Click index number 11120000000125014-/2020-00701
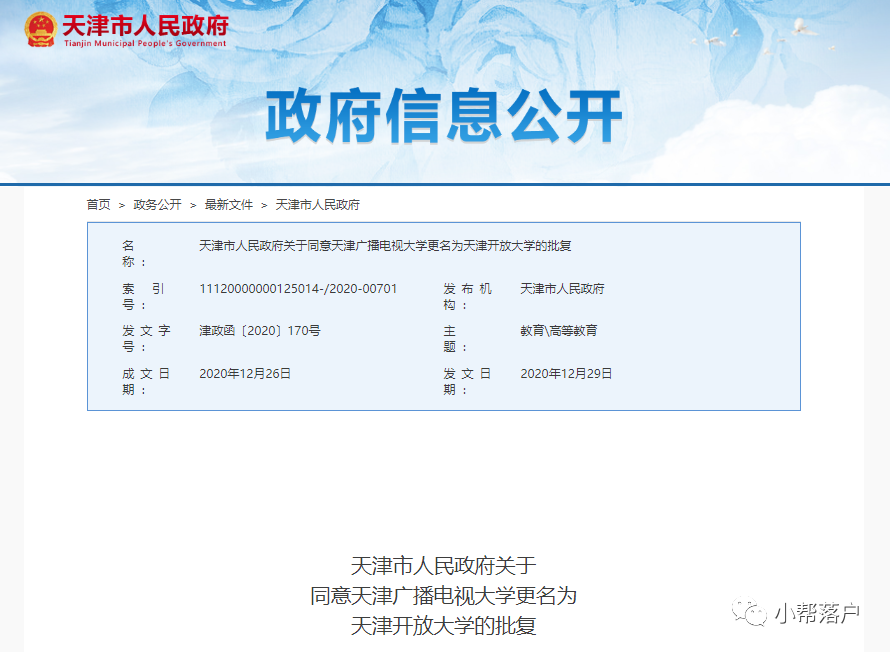The width and height of the screenshot is (890, 652). (x=298, y=289)
